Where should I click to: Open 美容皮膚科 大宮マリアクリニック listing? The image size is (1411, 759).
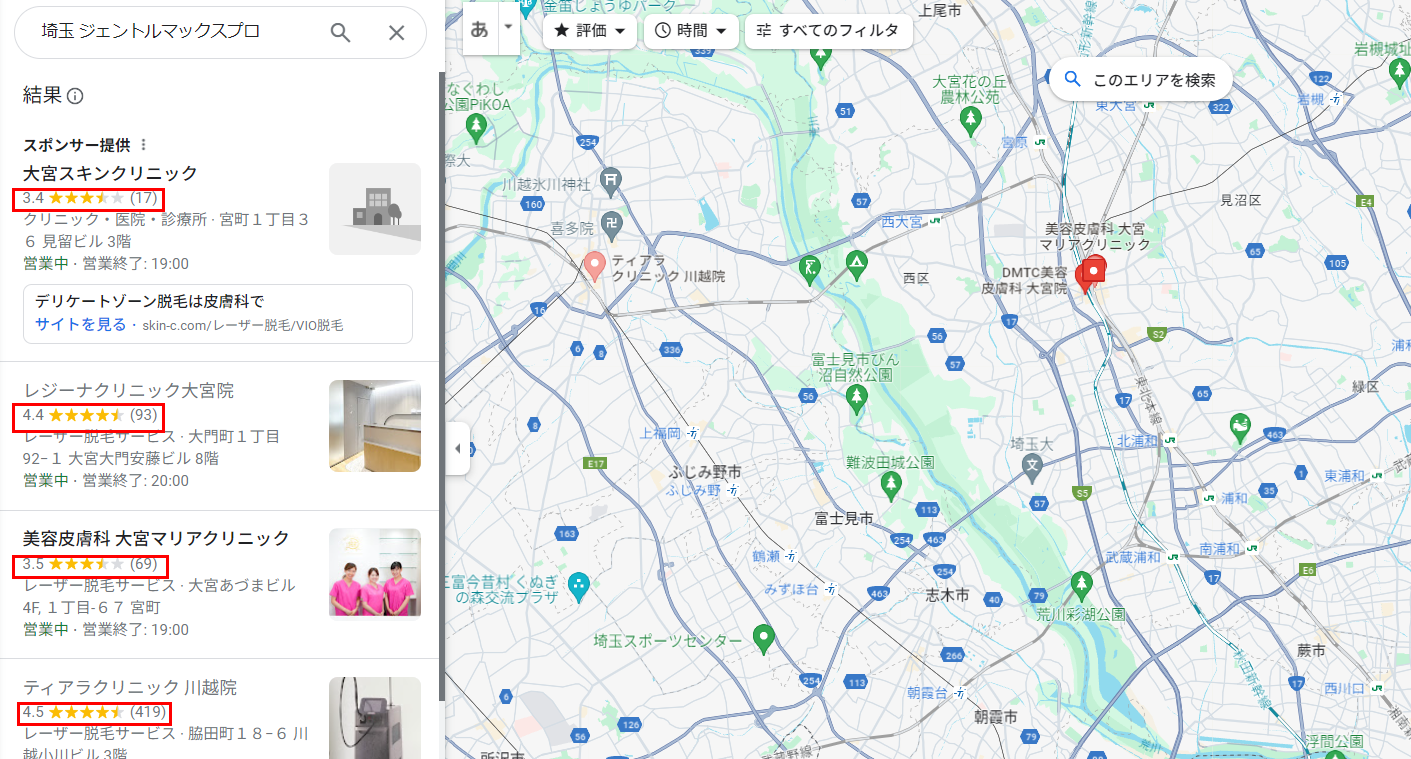(156, 538)
